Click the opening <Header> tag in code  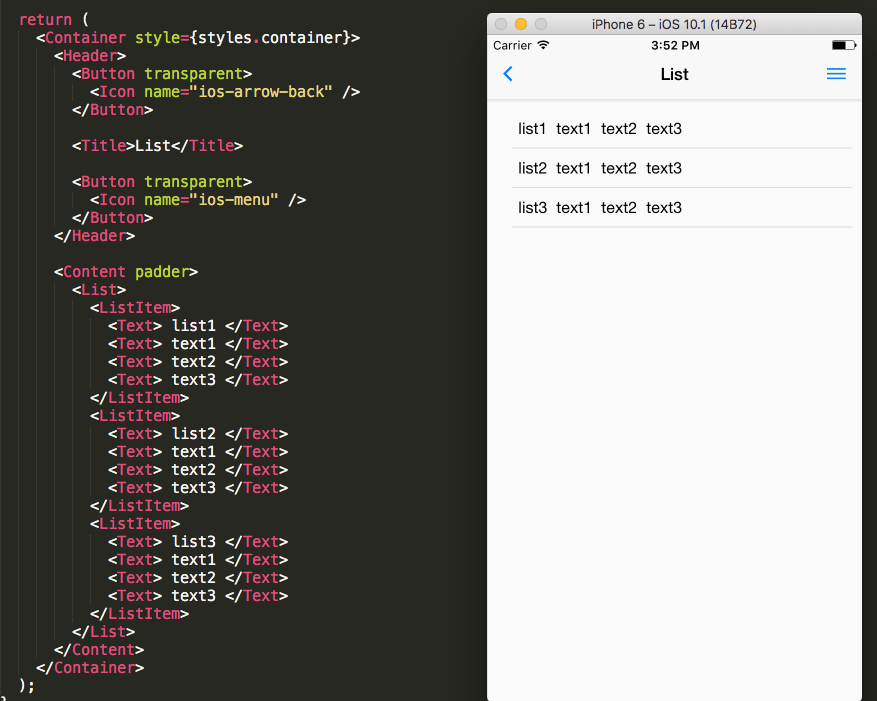pos(90,56)
